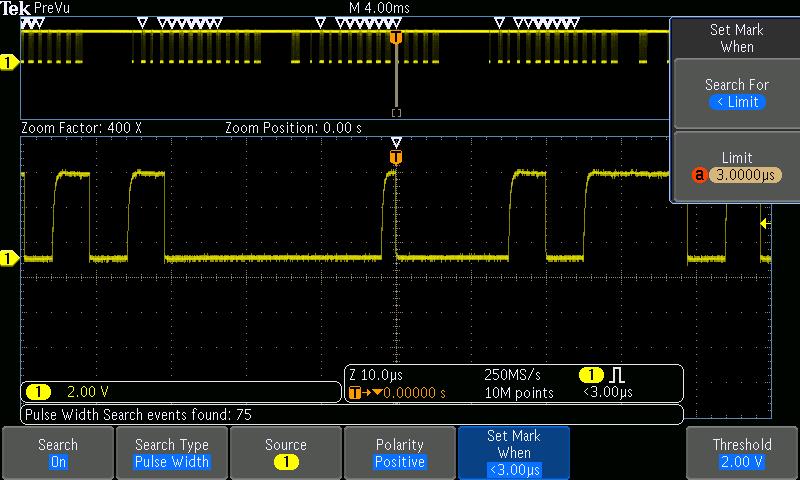Image resolution: width=800 pixels, height=480 pixels.
Task: Click the channel 1 trigger source badge in readout
Action: [x=591, y=375]
